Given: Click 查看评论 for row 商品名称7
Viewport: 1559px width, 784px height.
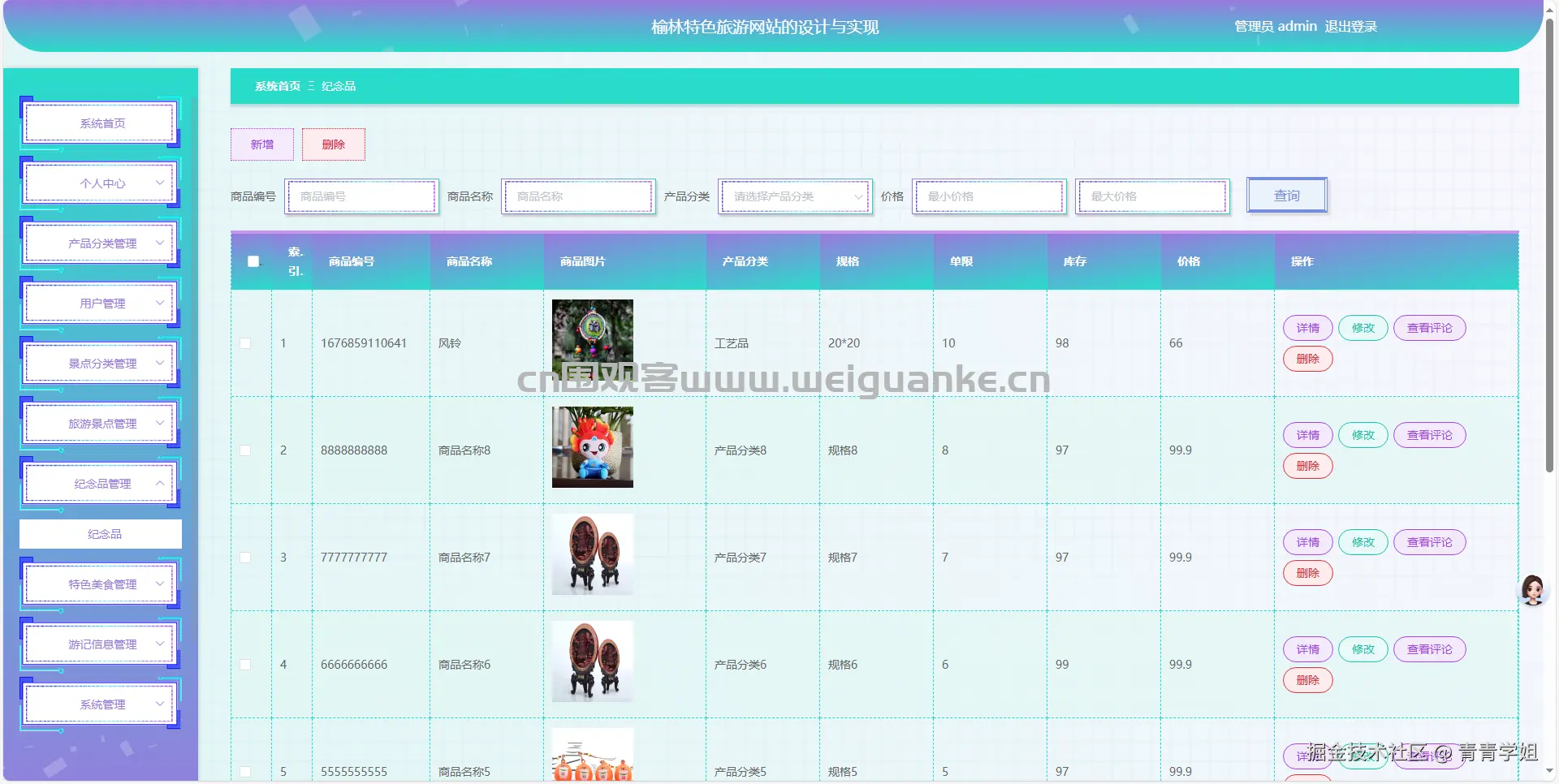Looking at the screenshot, I should 1429,542.
